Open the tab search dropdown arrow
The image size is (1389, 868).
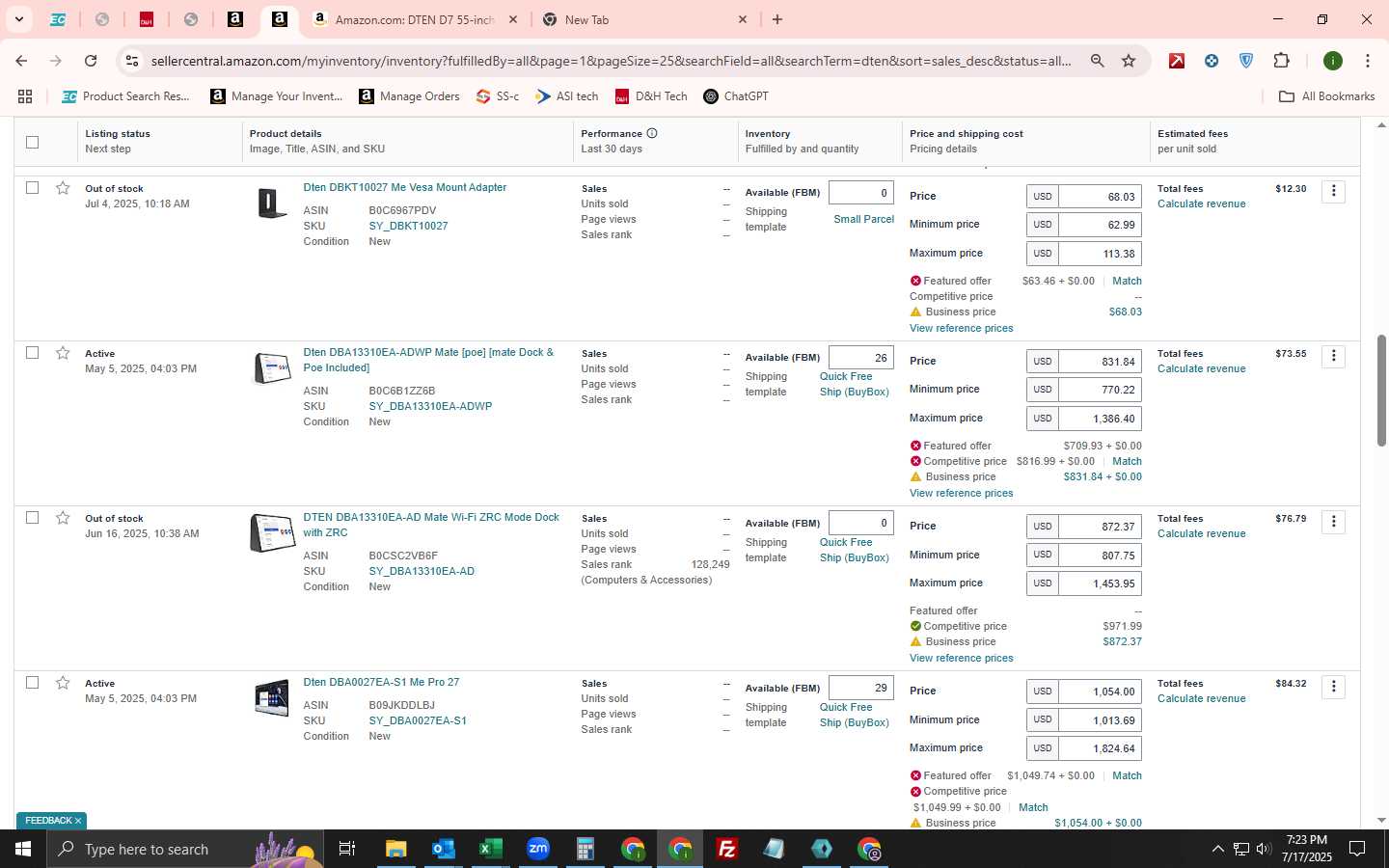pyautogui.click(x=18, y=19)
